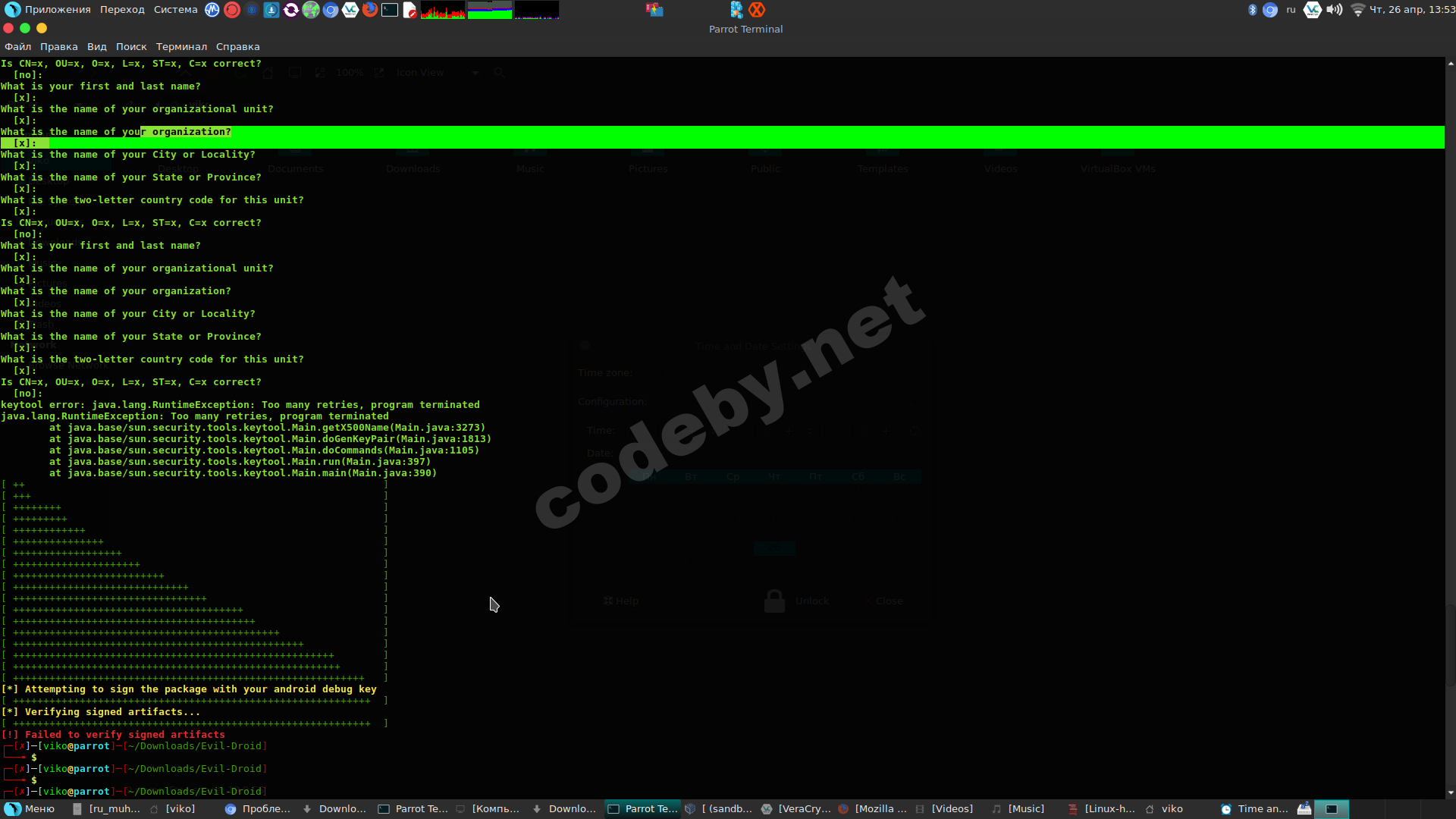This screenshot has height=819, width=1456.
Task: Switch to 'Time an...' taskbar window
Action: coord(1254,809)
